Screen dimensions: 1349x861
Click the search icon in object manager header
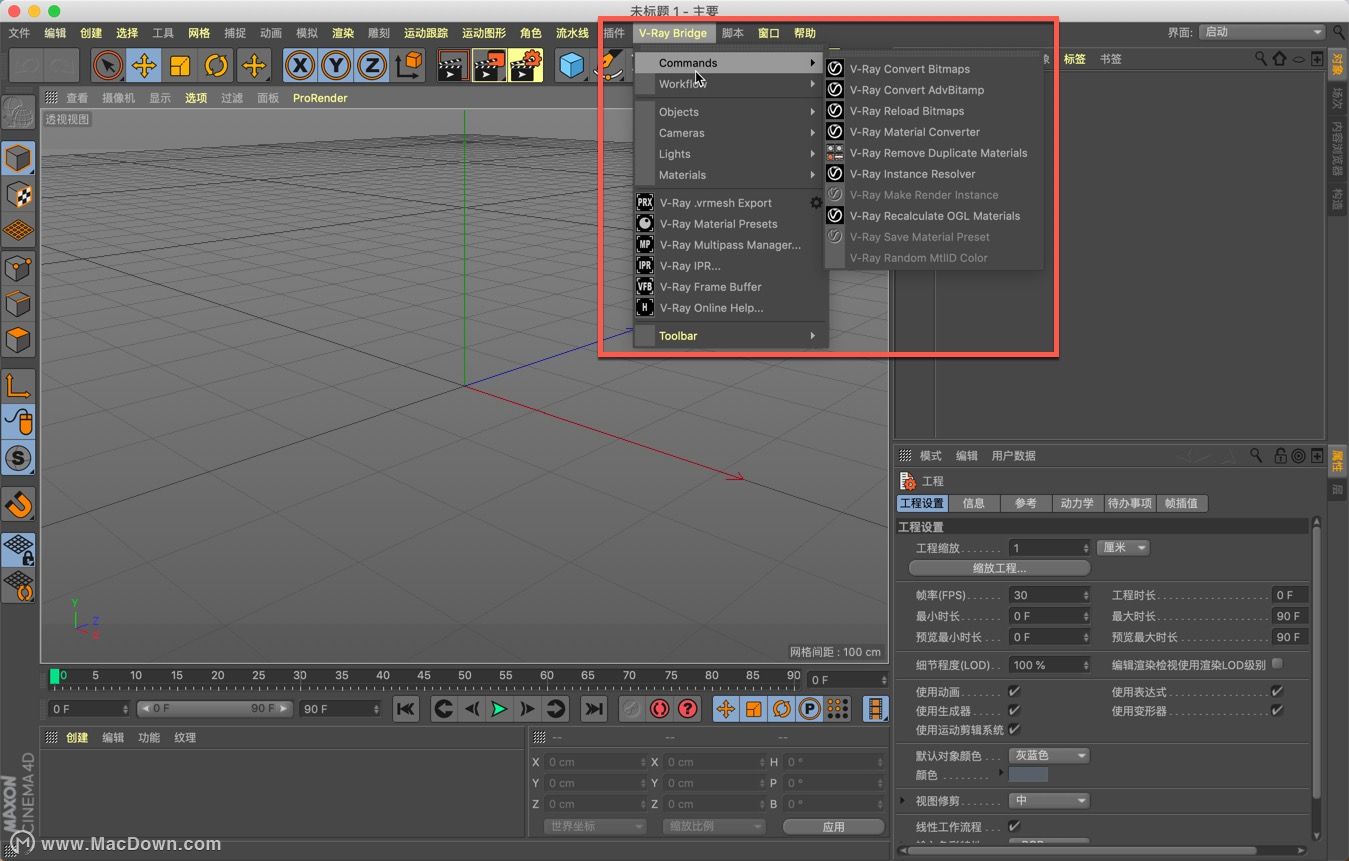click(x=1261, y=59)
